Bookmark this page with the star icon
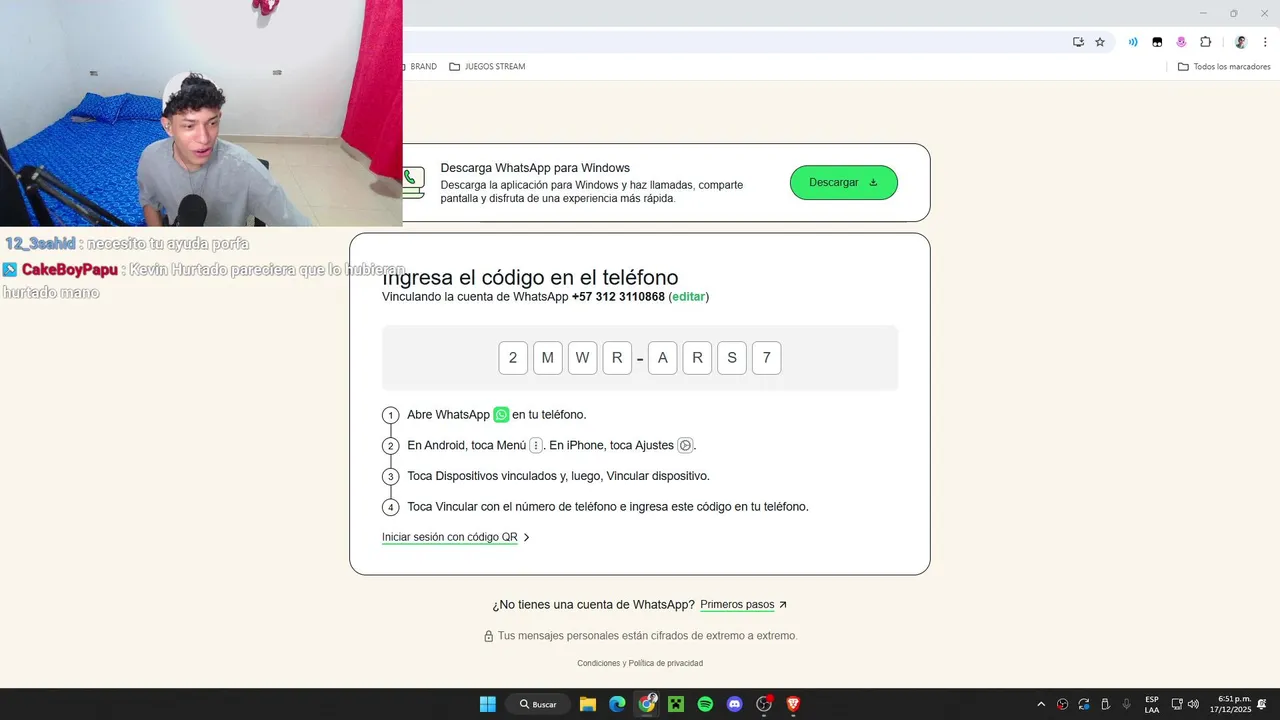This screenshot has width=1280, height=720. tap(1100, 42)
